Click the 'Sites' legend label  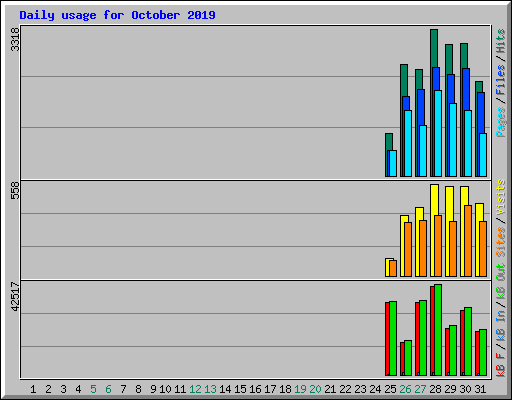pyautogui.click(x=500, y=242)
